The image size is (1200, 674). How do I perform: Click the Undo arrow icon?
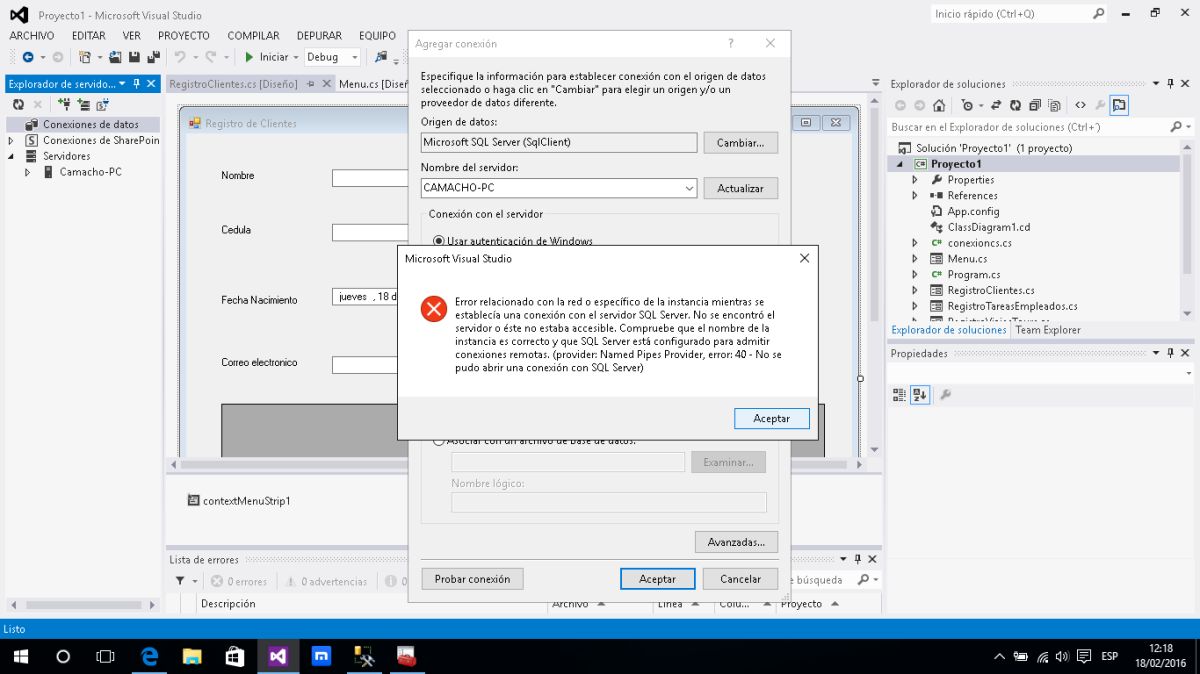180,57
